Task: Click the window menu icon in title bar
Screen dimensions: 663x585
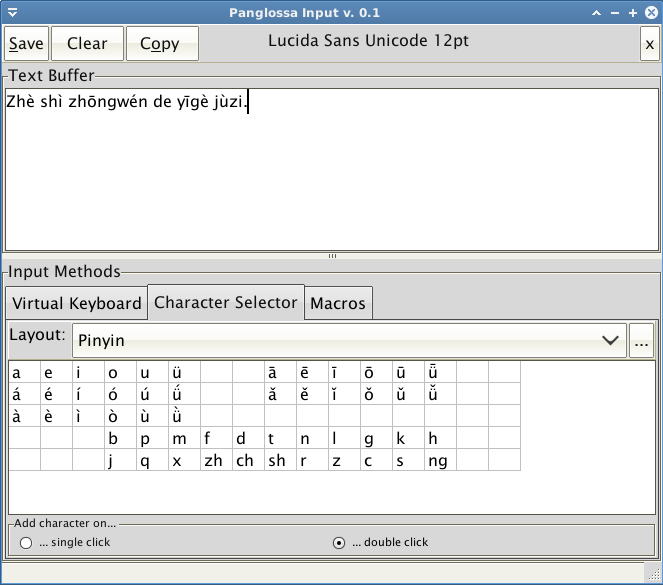Action: [11, 12]
